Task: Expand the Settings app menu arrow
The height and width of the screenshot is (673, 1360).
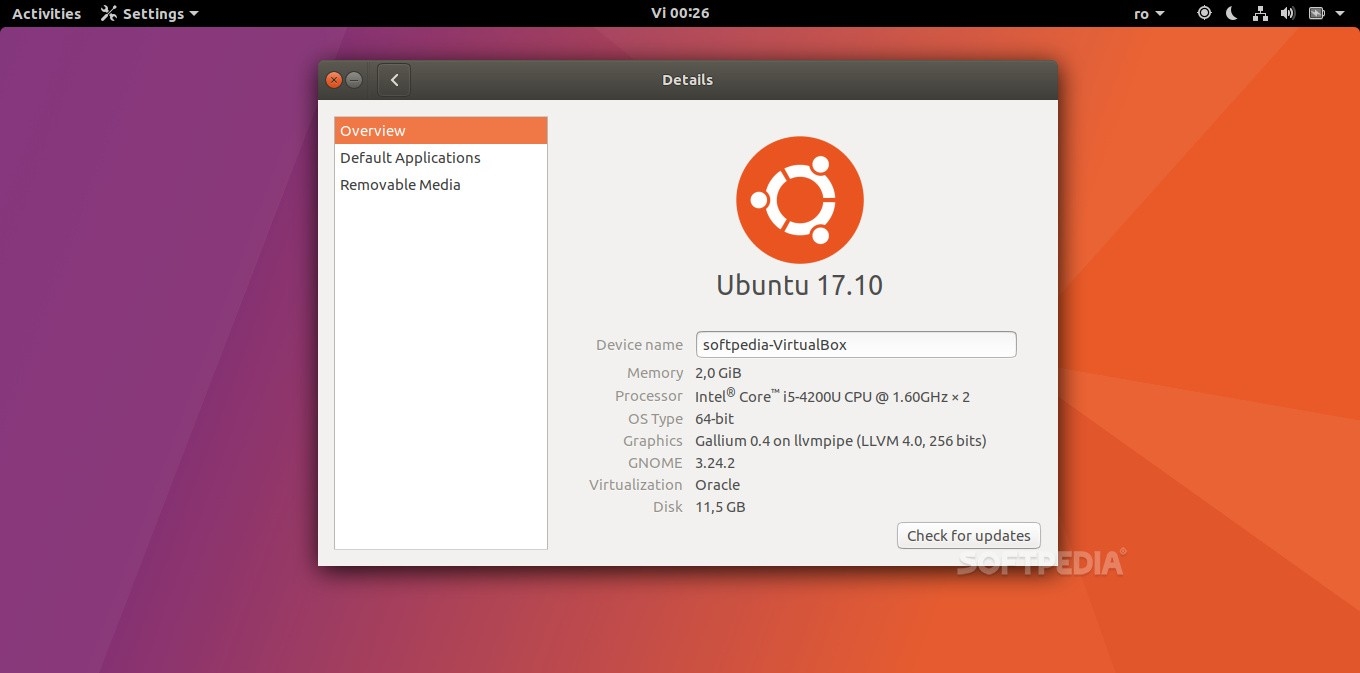Action: (x=194, y=14)
